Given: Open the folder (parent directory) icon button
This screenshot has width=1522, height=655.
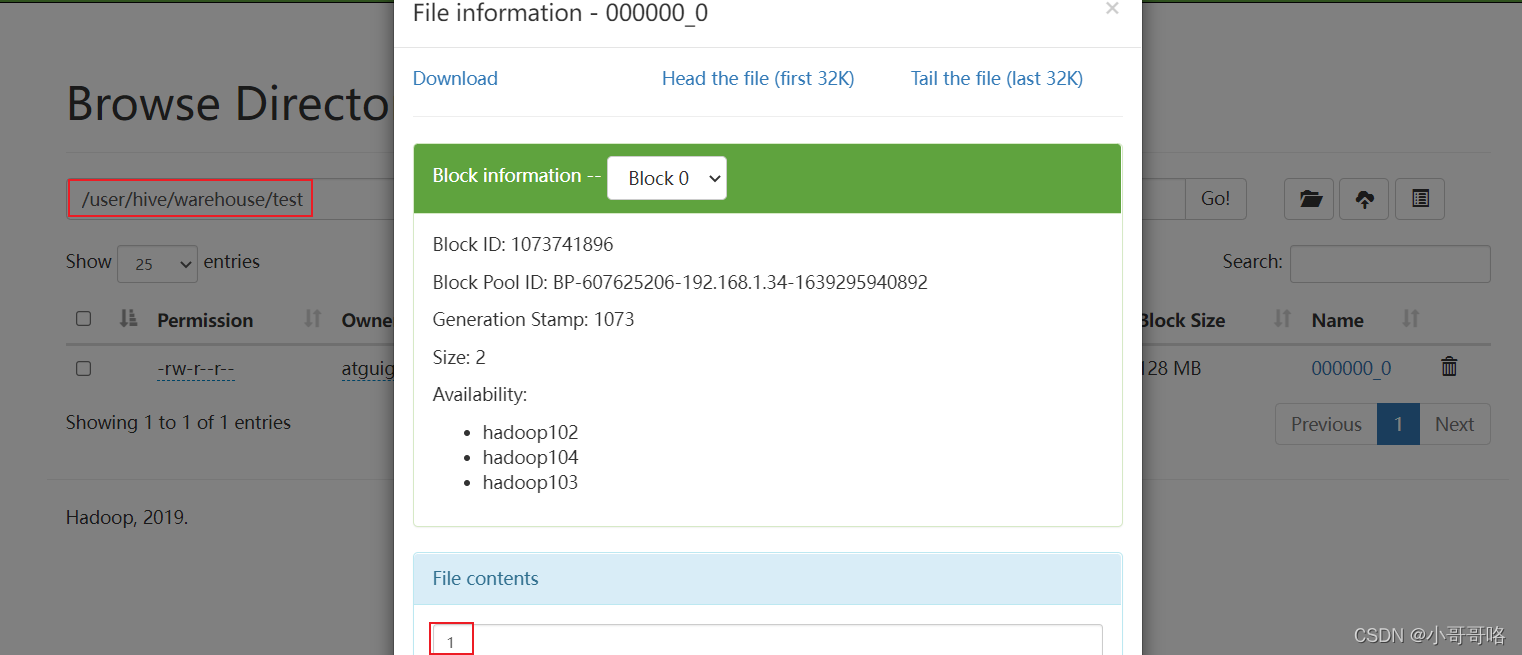Looking at the screenshot, I should [1309, 199].
